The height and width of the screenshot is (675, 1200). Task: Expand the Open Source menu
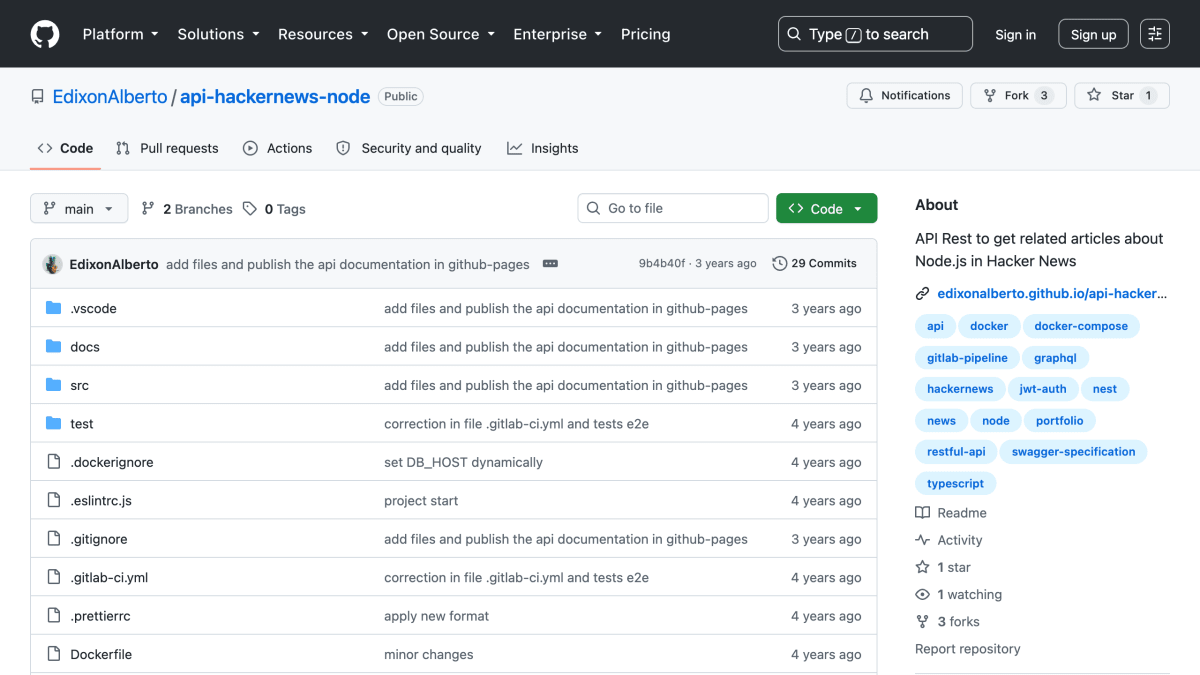click(441, 34)
